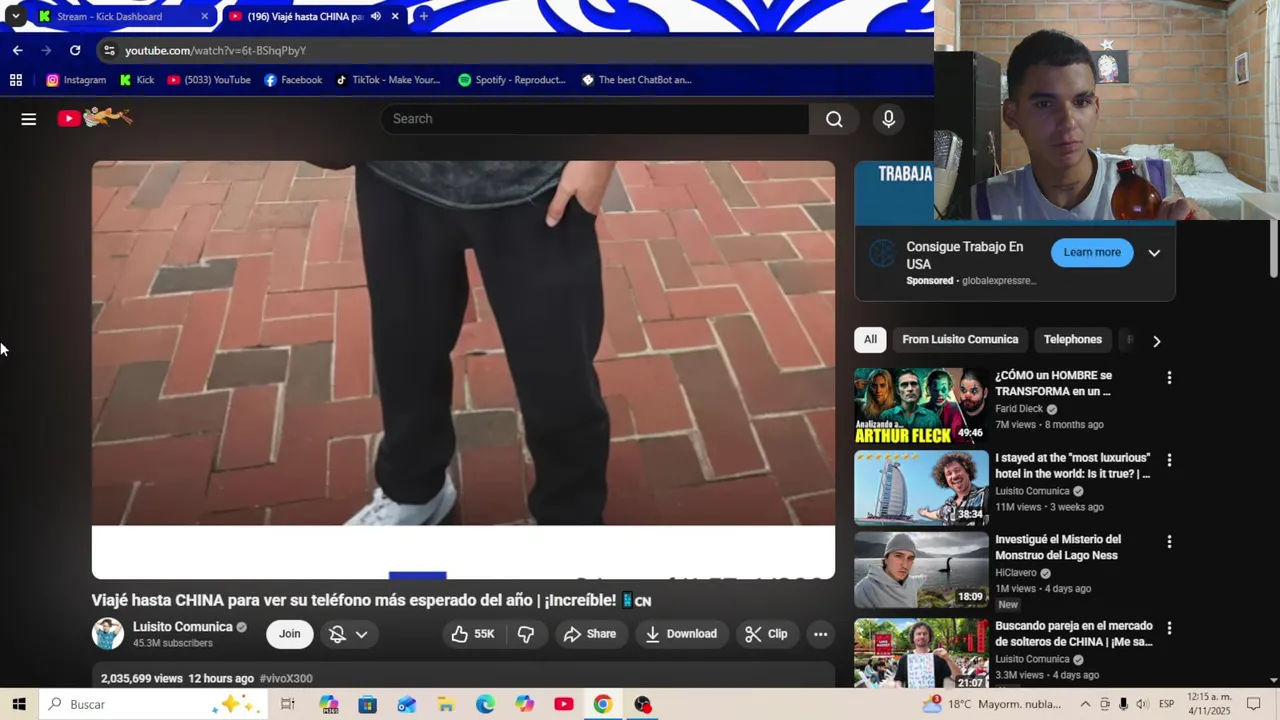Open the Luisito Comunica channel name link
Viewport: 1280px width, 720px height.
click(183, 627)
